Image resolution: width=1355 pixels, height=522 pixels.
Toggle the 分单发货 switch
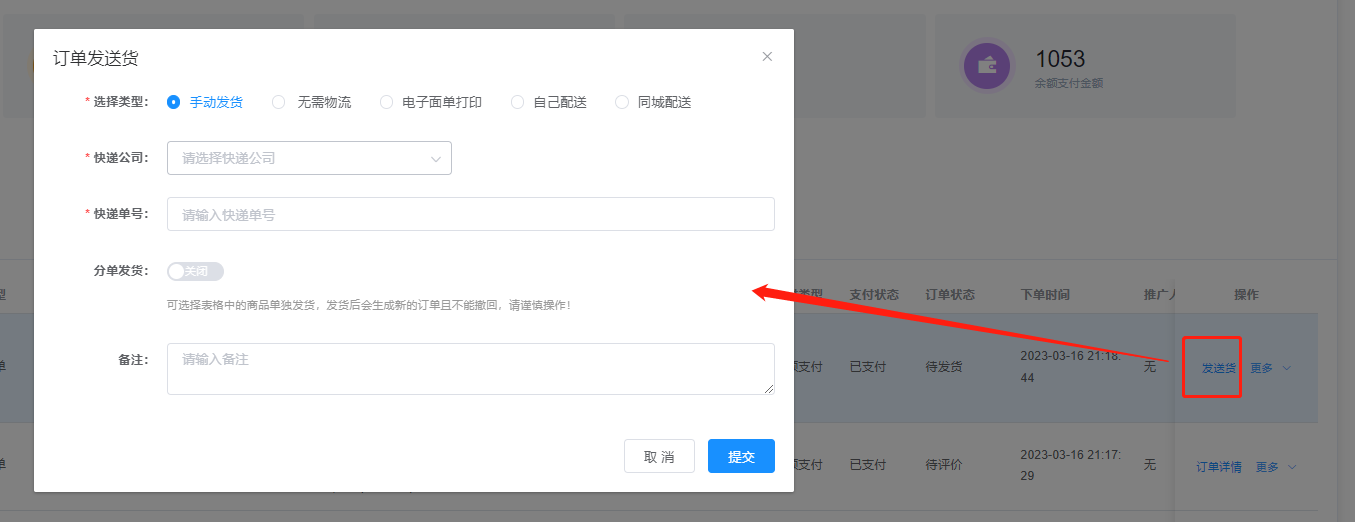(x=195, y=271)
